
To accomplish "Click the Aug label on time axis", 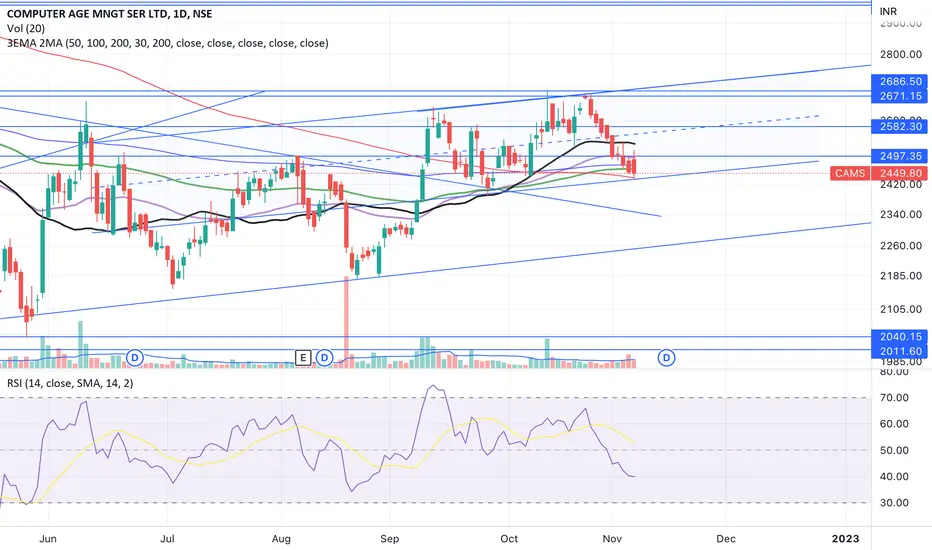I will (281, 539).
